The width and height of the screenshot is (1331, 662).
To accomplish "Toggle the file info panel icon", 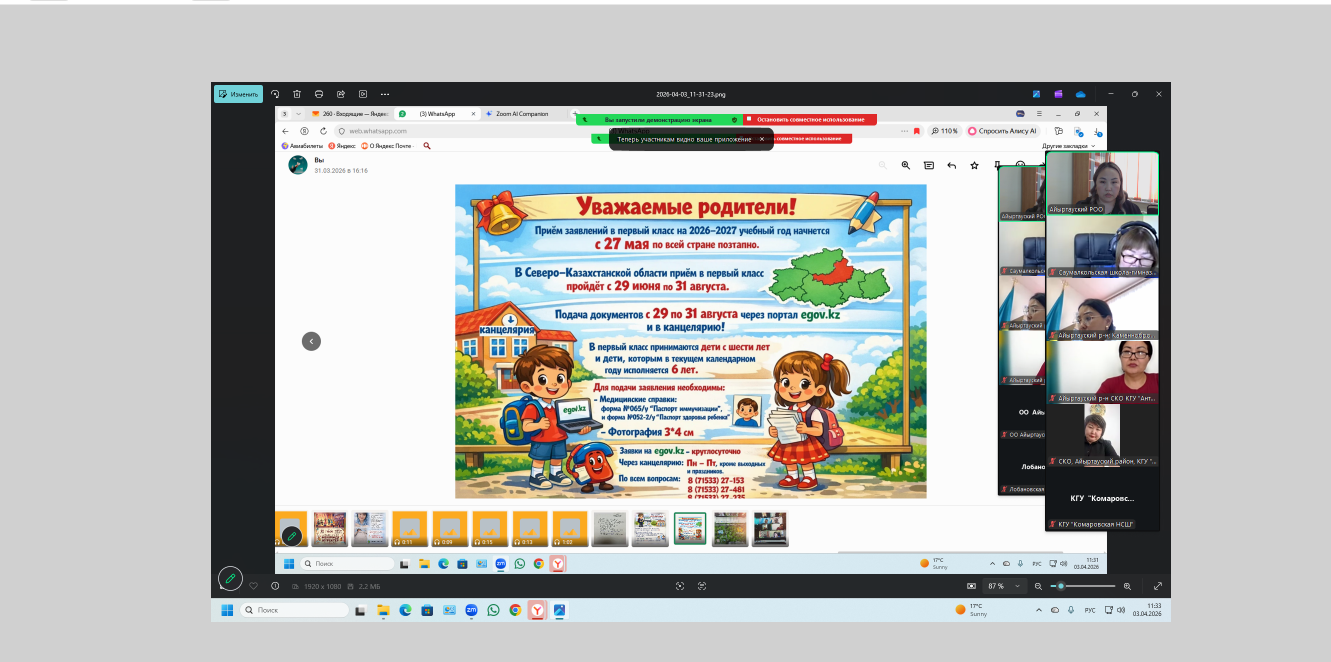I will coord(275,586).
